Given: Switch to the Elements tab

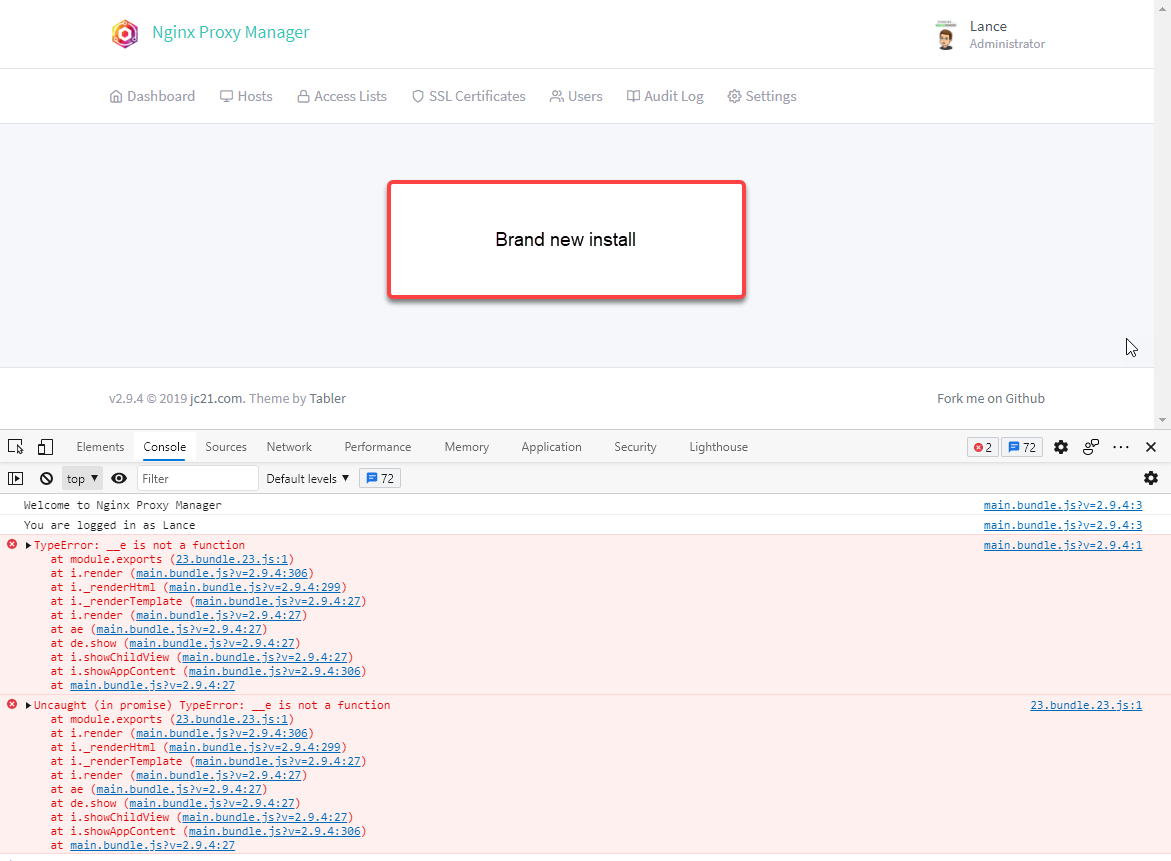Looking at the screenshot, I should point(100,447).
